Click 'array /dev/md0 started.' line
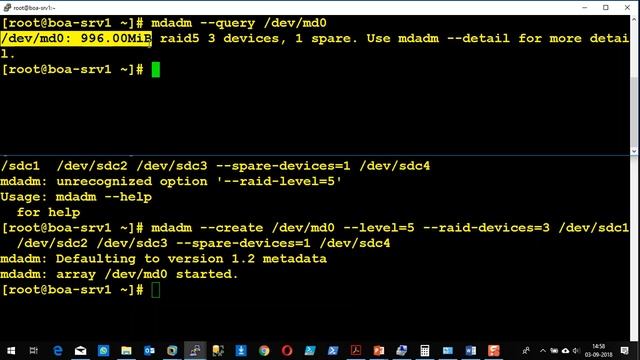Viewport: 640px width, 360px height. click(119, 274)
